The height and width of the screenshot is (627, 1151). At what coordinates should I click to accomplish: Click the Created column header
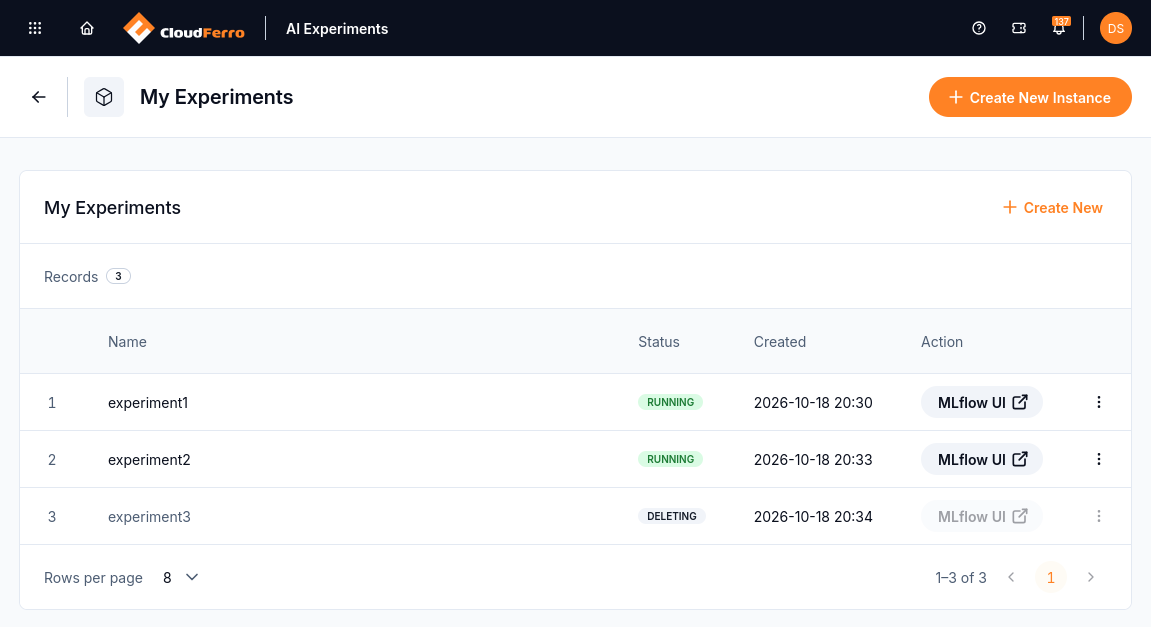coord(780,342)
